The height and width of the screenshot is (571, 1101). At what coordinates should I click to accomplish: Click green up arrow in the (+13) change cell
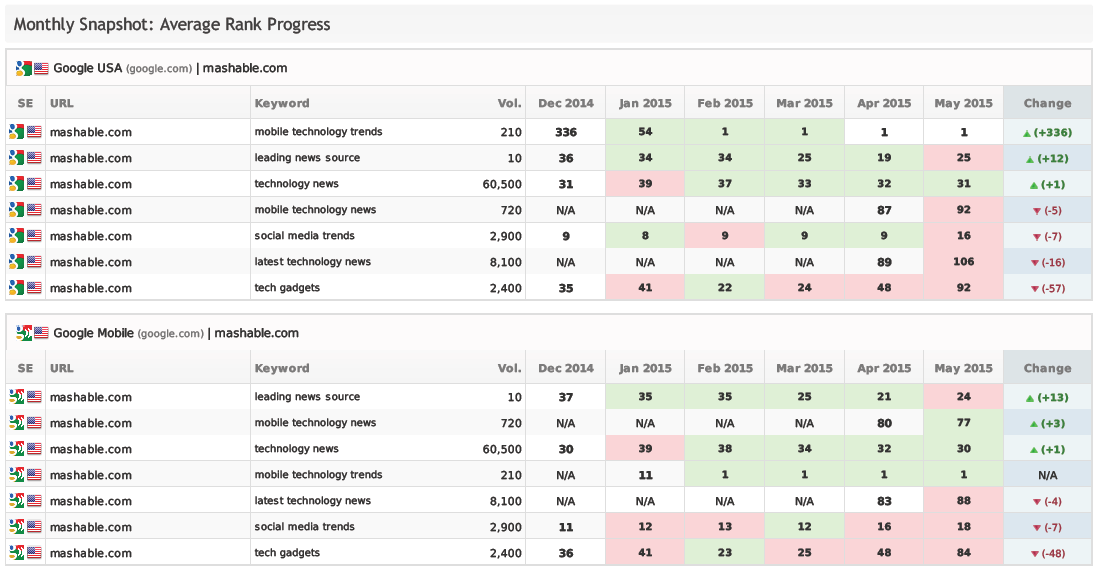(x=1029, y=398)
